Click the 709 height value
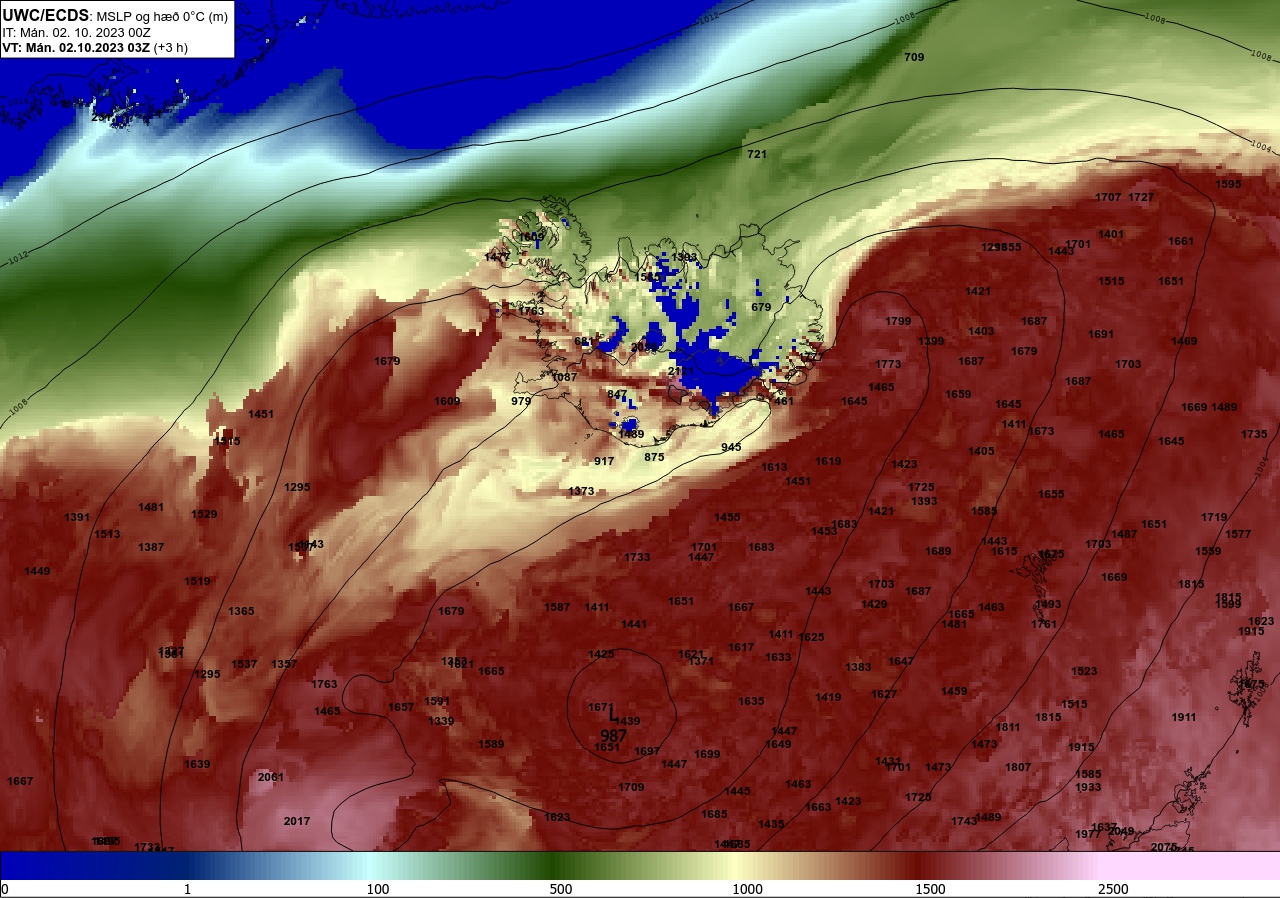1280x898 pixels. (914, 57)
